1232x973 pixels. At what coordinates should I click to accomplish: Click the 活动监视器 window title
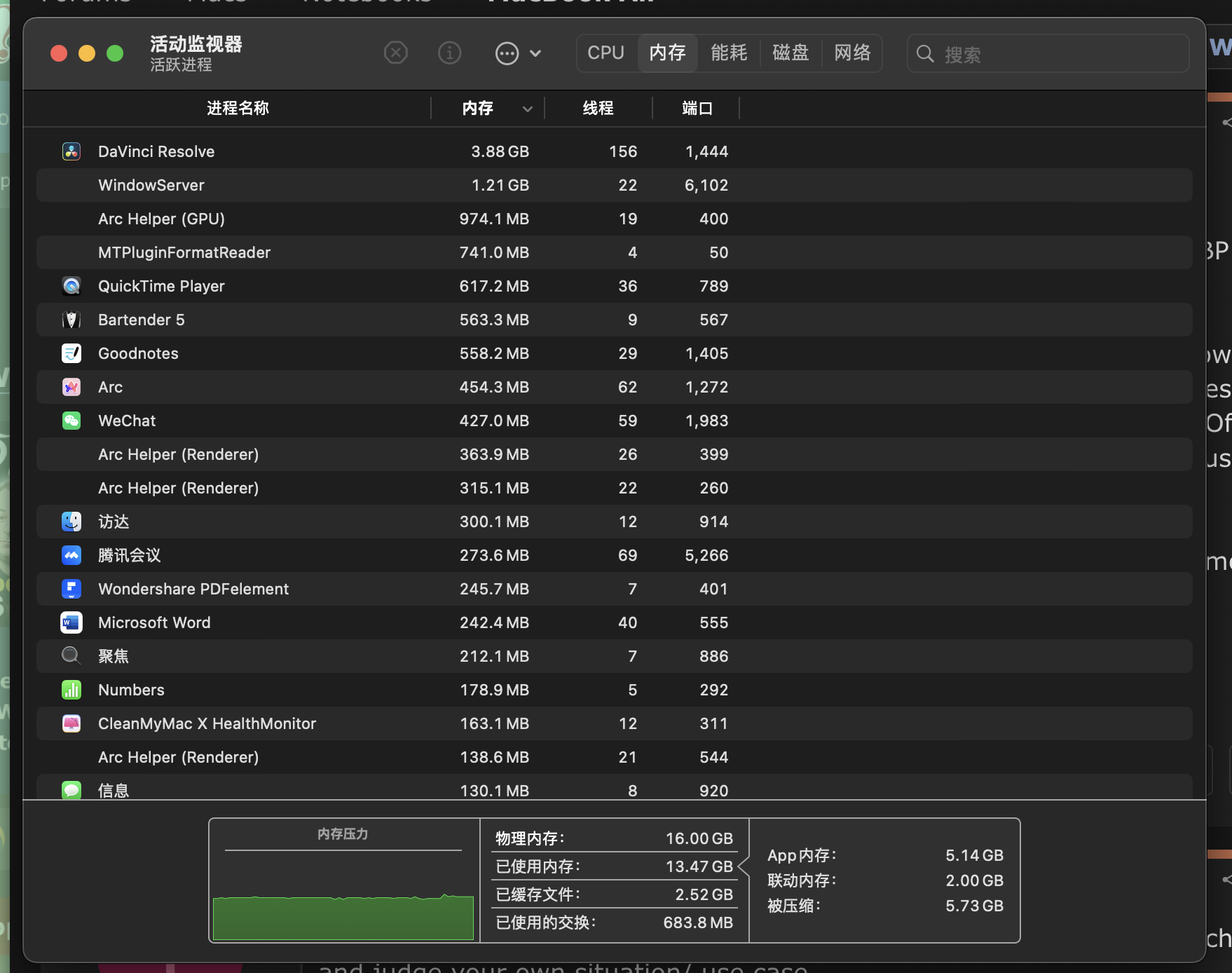pos(196,44)
